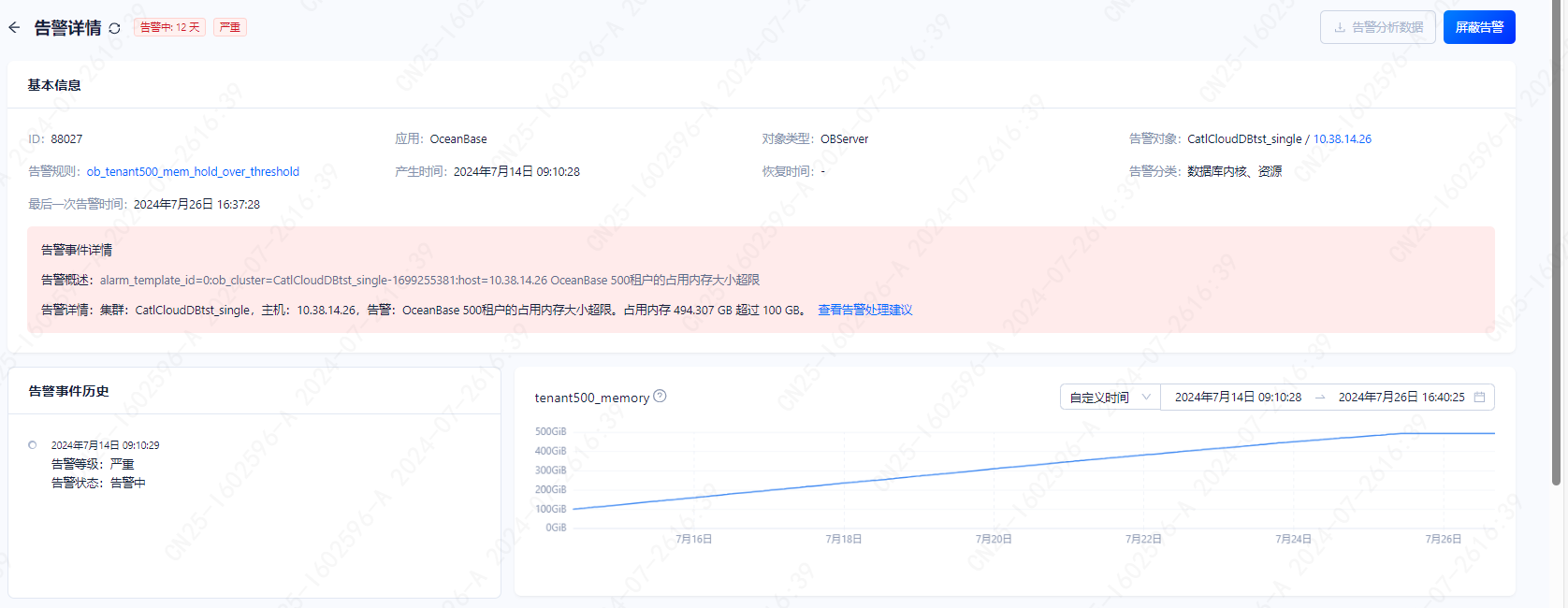Click the help icon beside tenant500_memory
1568x608 pixels.
[x=660, y=396]
